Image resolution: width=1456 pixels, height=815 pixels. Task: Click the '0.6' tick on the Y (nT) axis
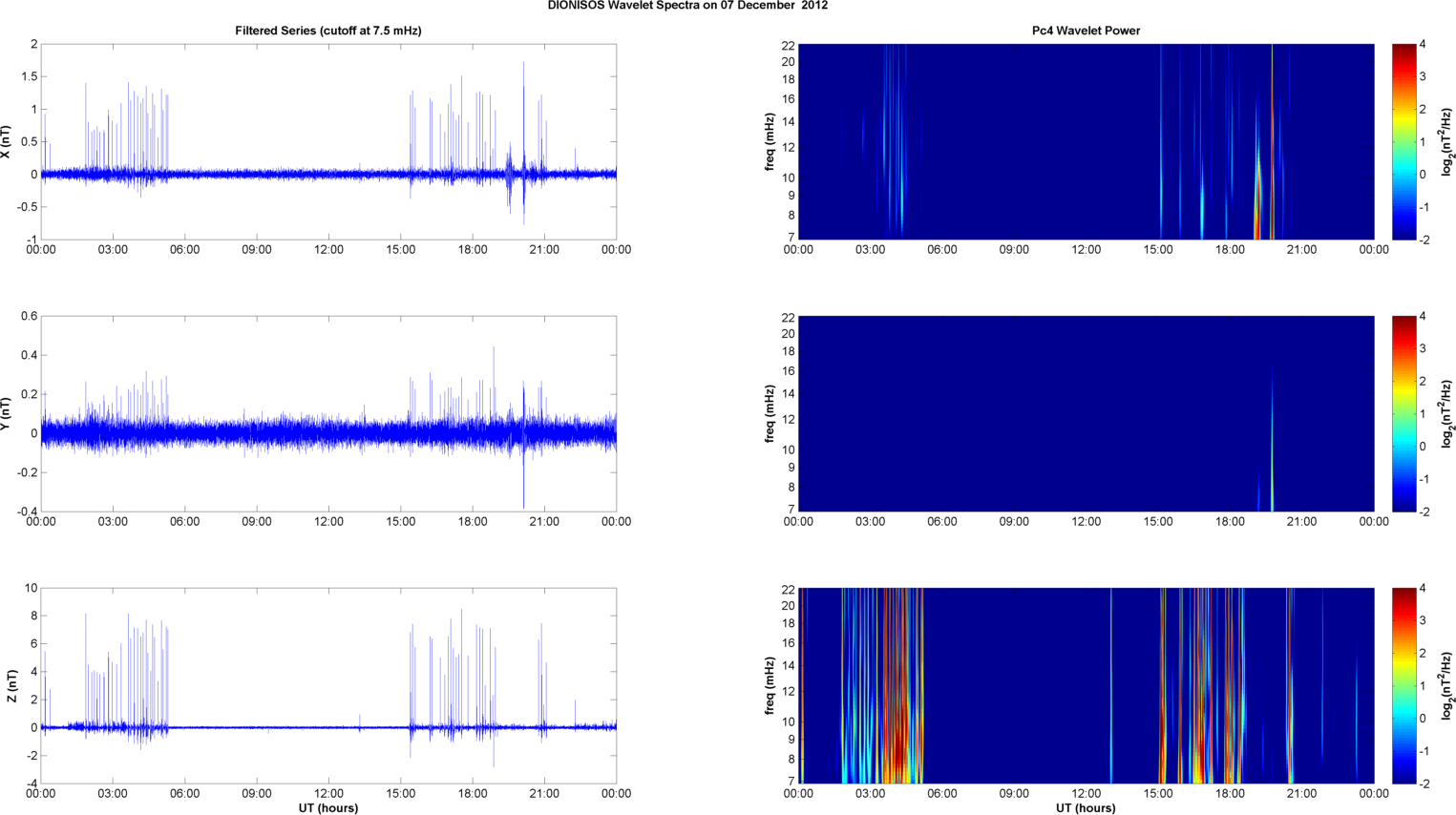tap(29, 316)
